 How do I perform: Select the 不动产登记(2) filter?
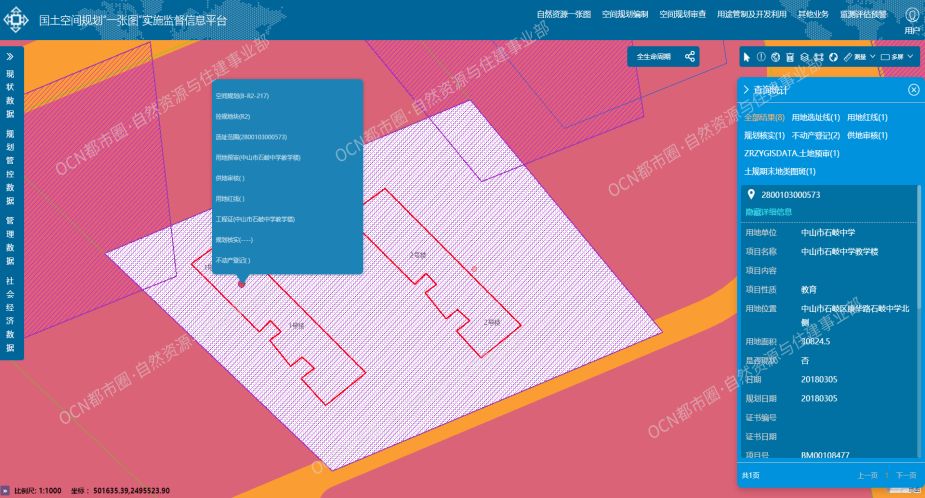(816, 135)
